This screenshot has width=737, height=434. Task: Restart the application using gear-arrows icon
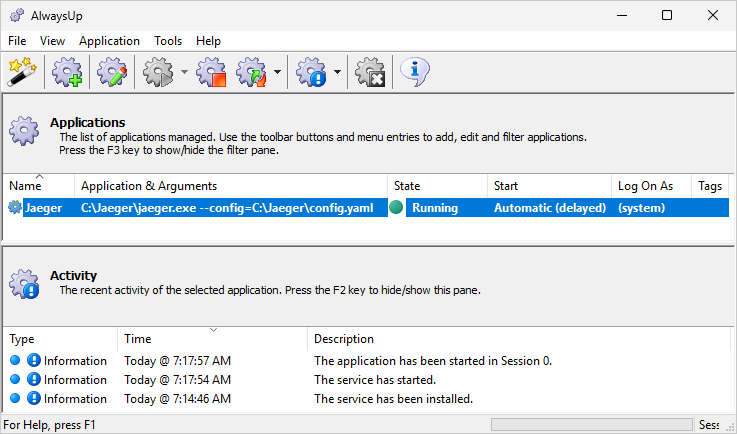click(x=251, y=72)
